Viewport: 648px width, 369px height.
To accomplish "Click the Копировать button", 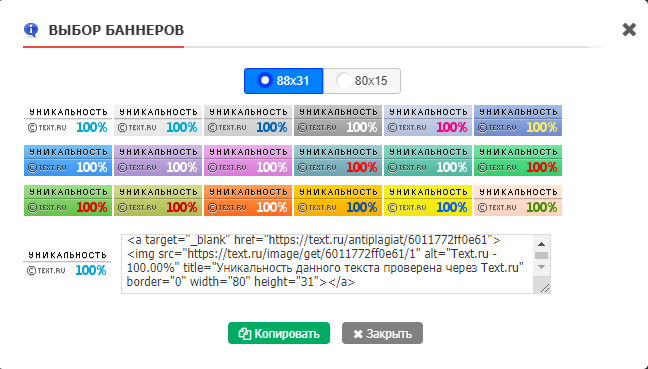I will (279, 333).
